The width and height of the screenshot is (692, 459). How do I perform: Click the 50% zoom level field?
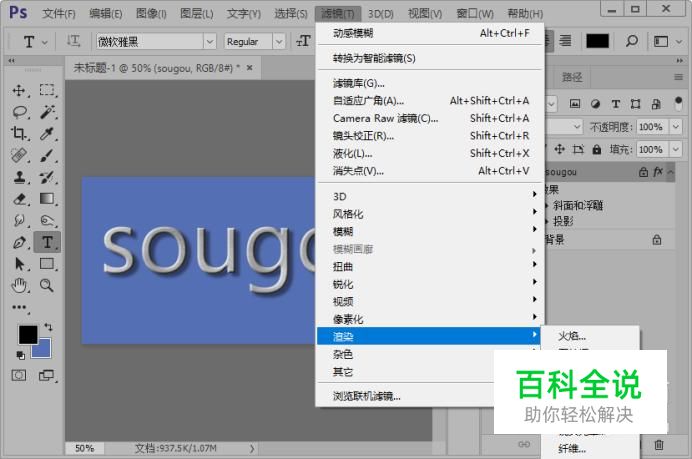(84, 448)
